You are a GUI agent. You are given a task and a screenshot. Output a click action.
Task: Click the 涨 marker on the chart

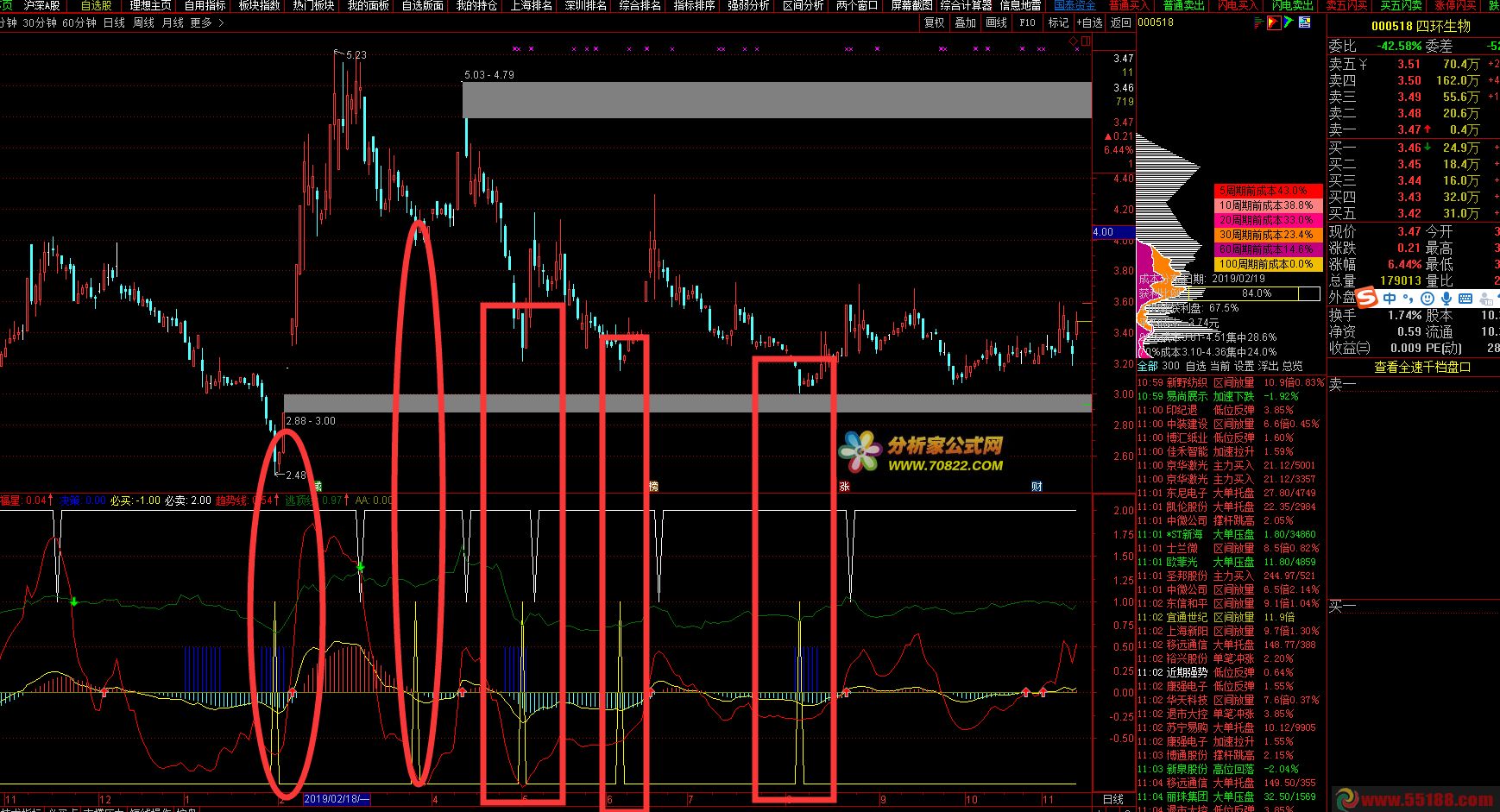tap(844, 487)
